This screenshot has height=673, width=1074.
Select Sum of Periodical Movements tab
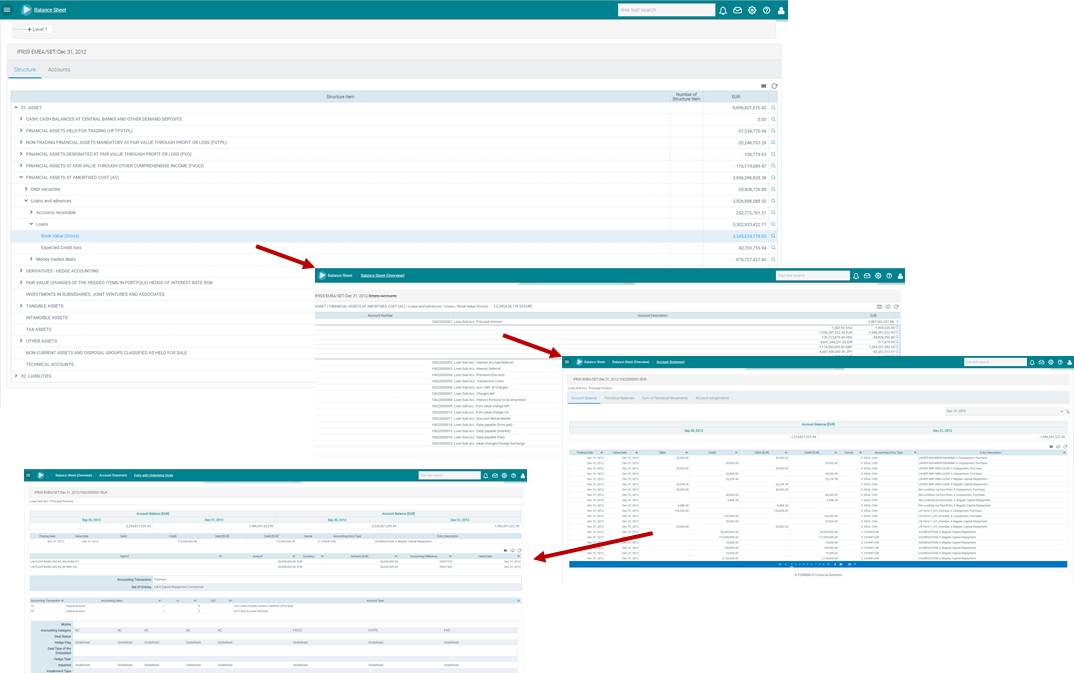pyautogui.click(x=665, y=398)
